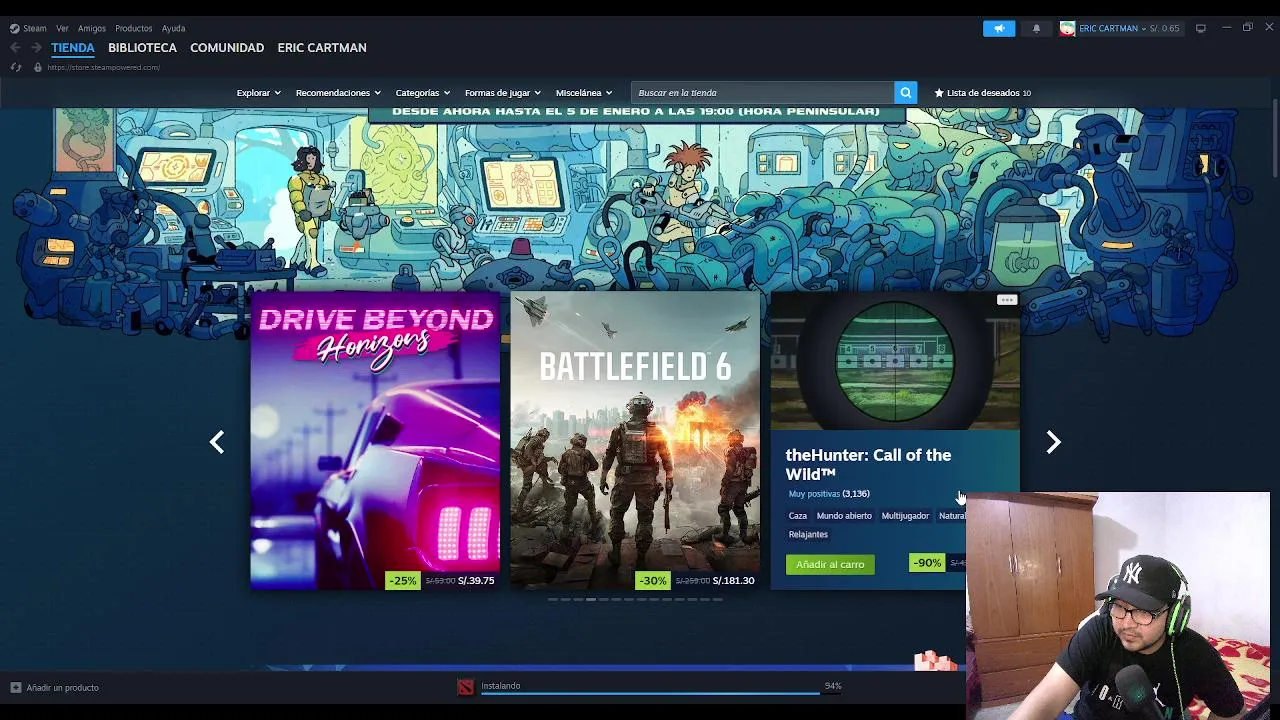1280x720 pixels.
Task: Open the ERIC CARTMAN profile tab
Action: 322,47
